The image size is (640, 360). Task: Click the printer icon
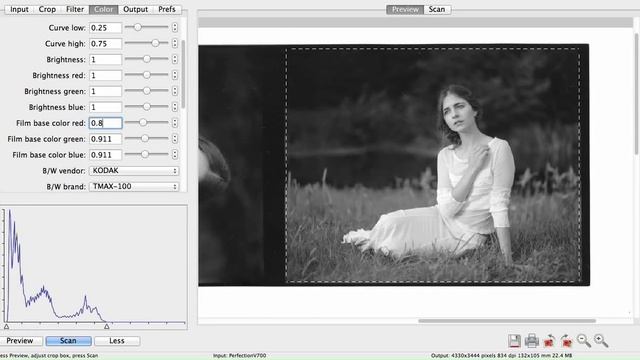point(531,341)
